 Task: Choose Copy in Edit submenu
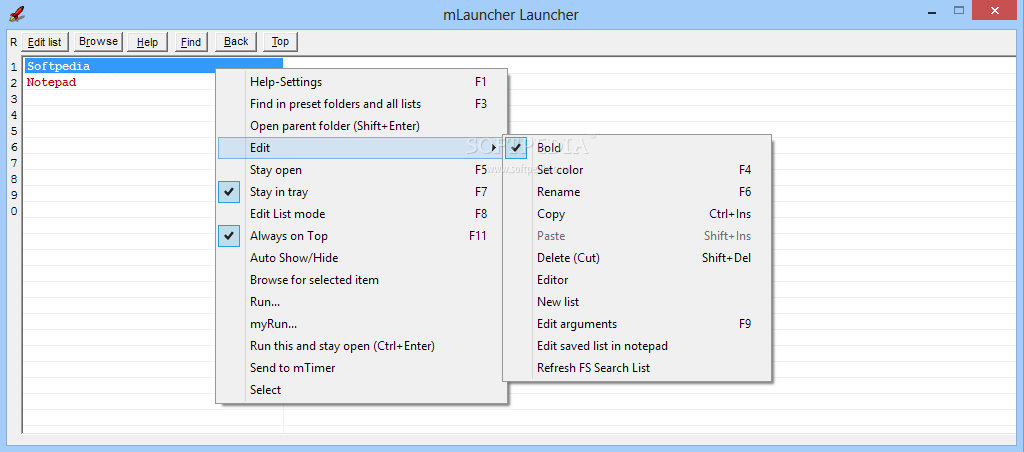pos(637,214)
